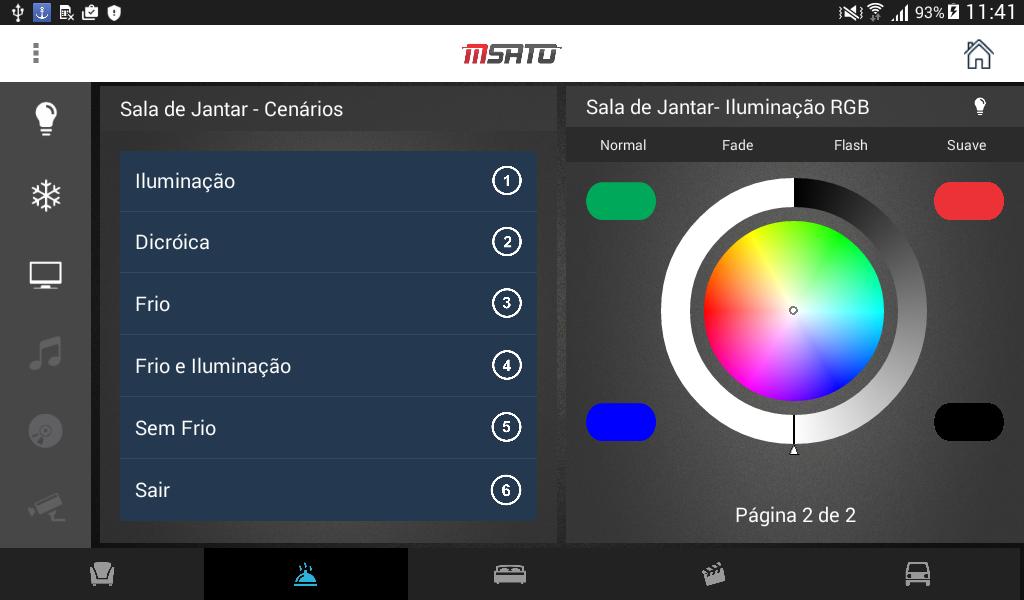
Task: Toggle the RGB lighting bulb icon
Action: coord(980,106)
